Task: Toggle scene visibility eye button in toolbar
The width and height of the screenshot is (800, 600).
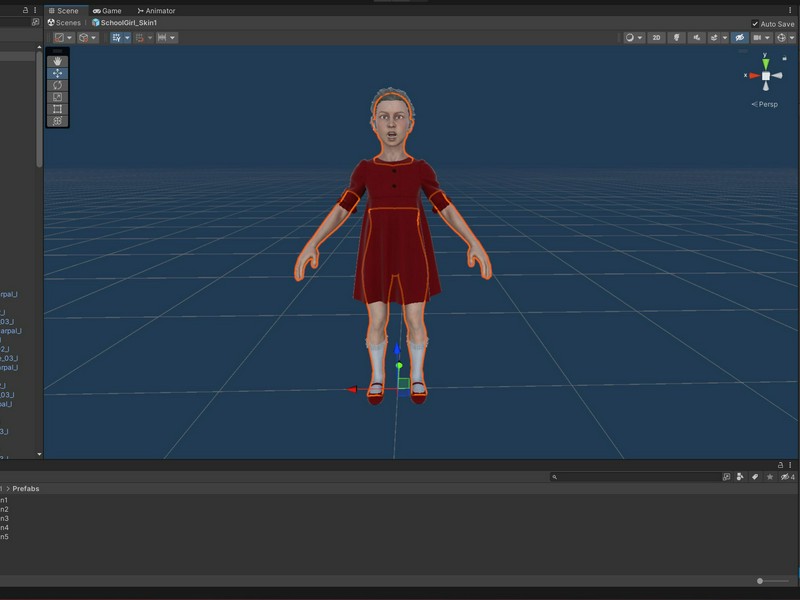Action: [739, 38]
